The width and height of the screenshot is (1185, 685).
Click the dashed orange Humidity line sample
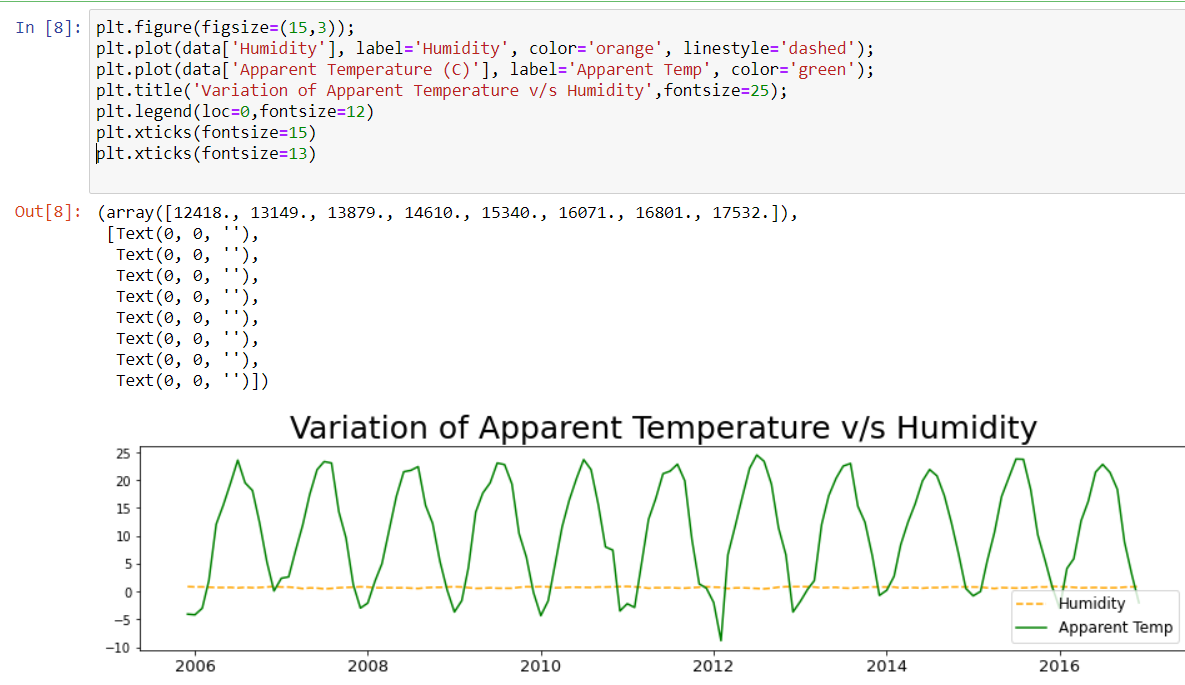(x=1030, y=603)
